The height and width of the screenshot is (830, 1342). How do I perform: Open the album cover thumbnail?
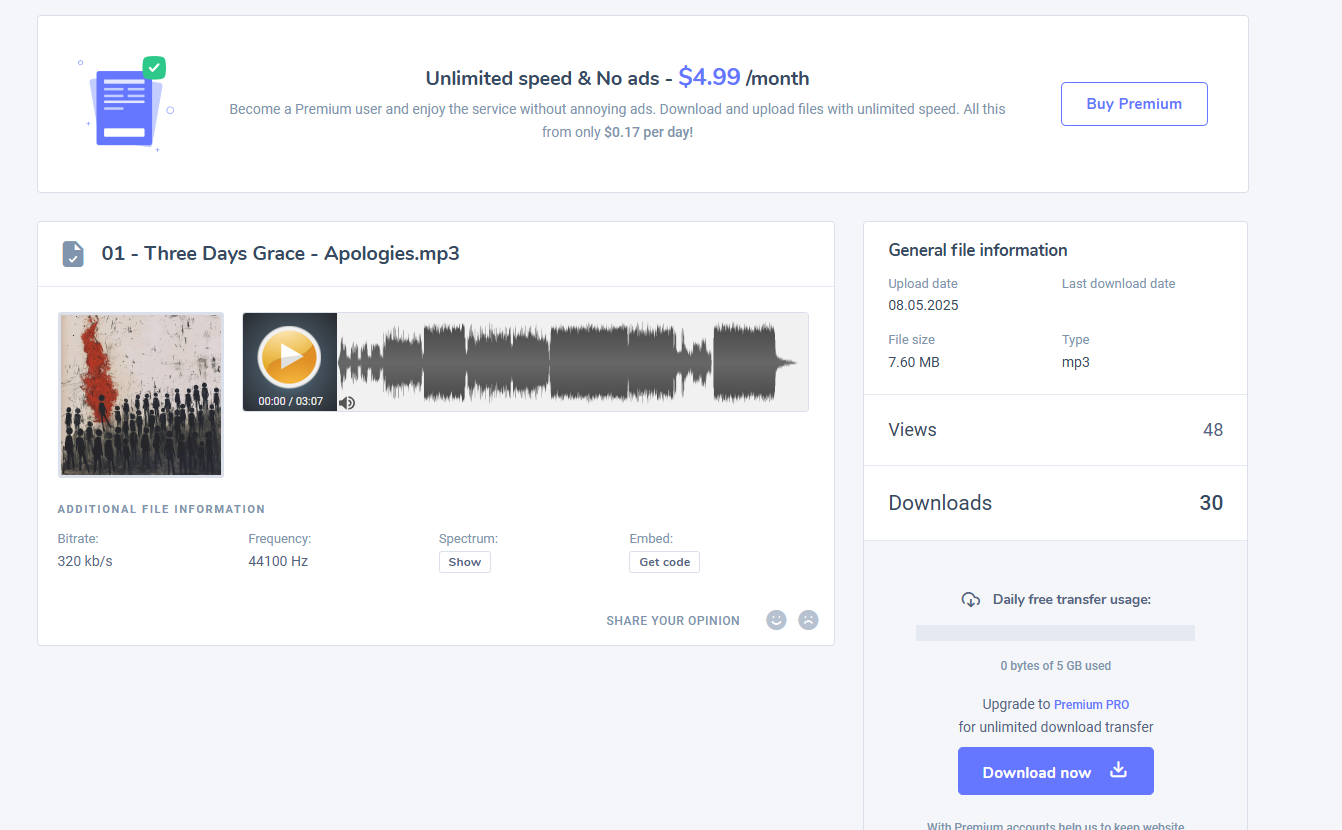tap(141, 394)
